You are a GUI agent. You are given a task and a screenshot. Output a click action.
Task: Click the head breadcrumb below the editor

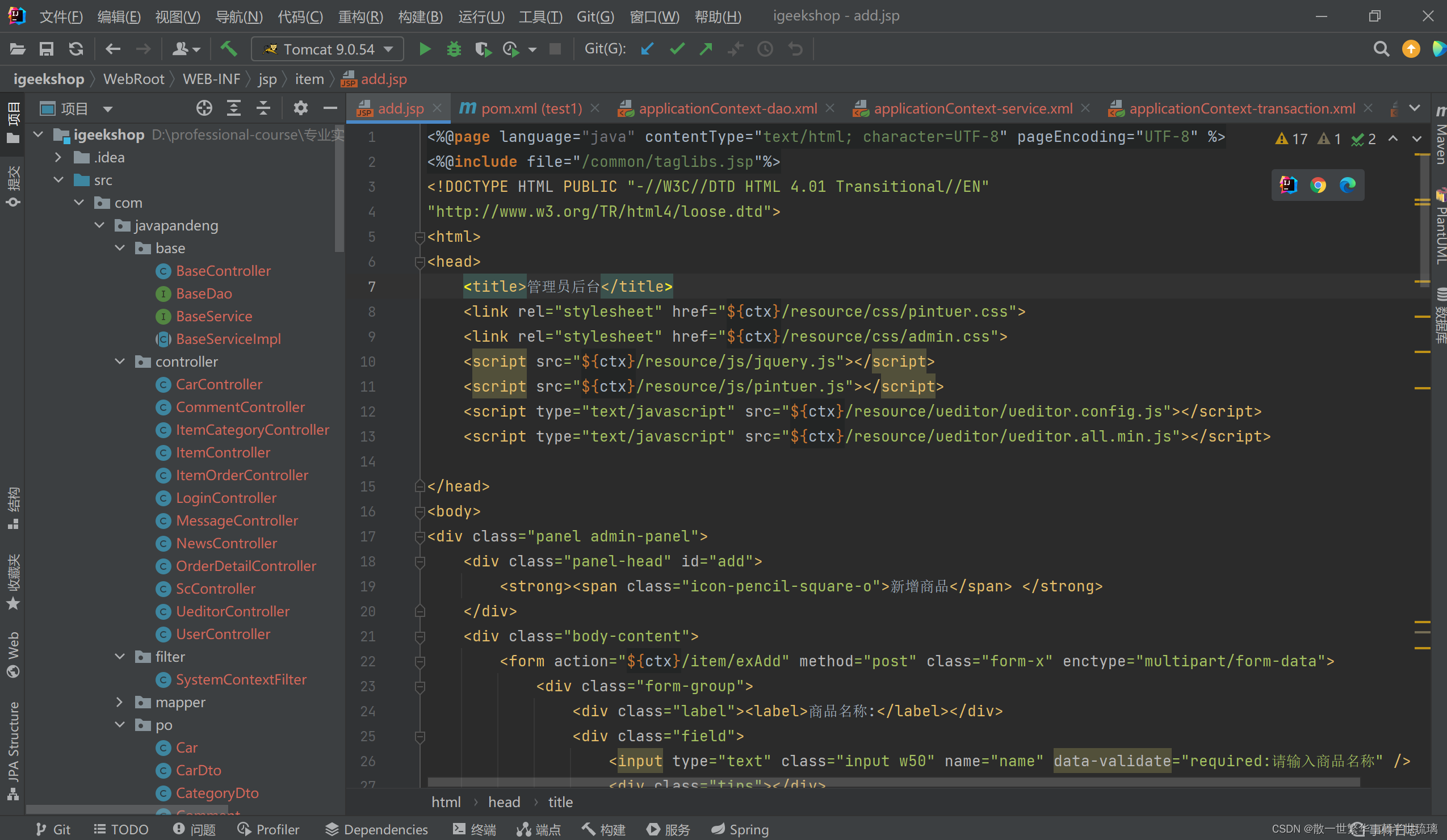(x=504, y=802)
